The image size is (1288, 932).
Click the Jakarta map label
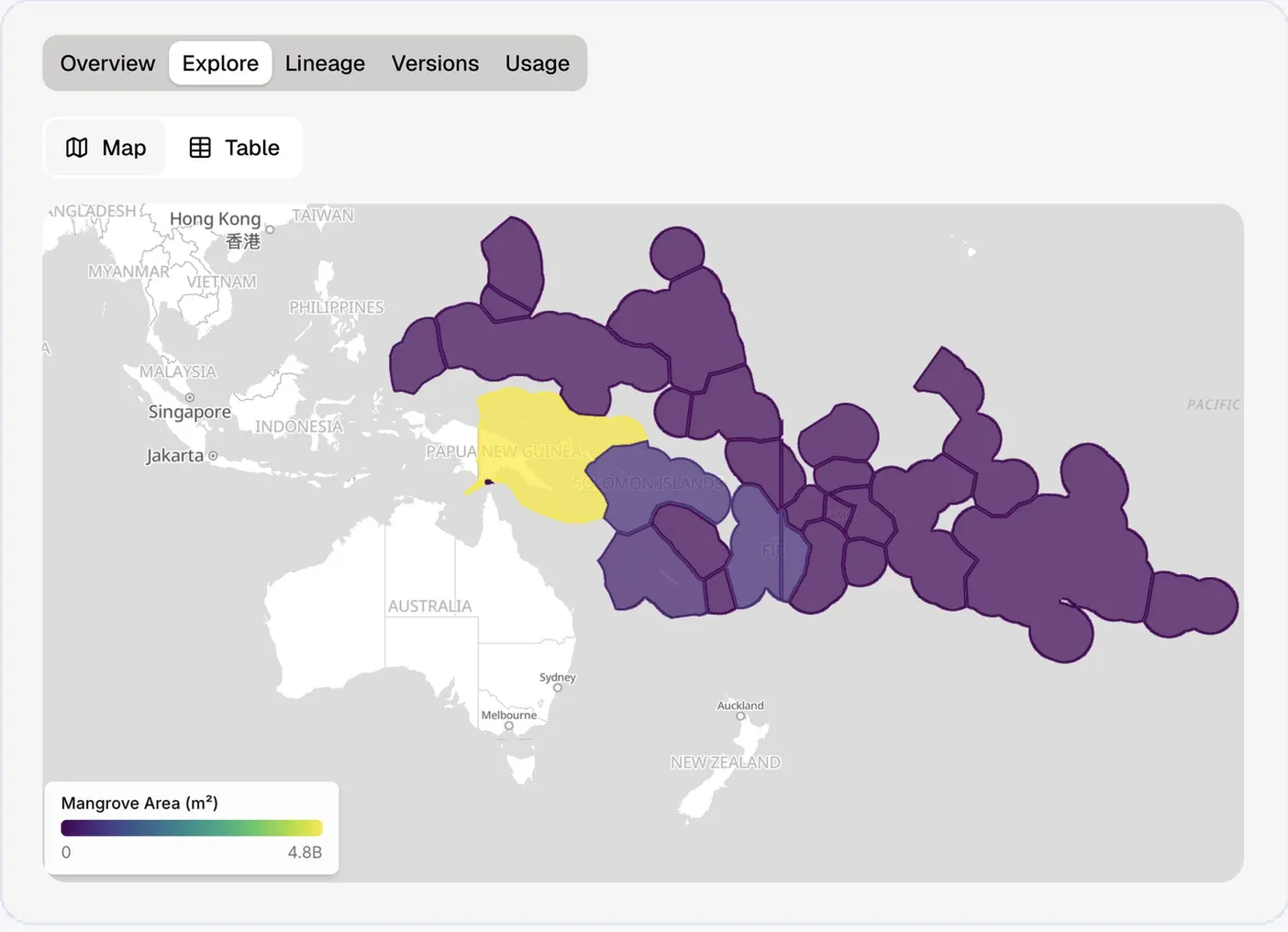[x=174, y=455]
